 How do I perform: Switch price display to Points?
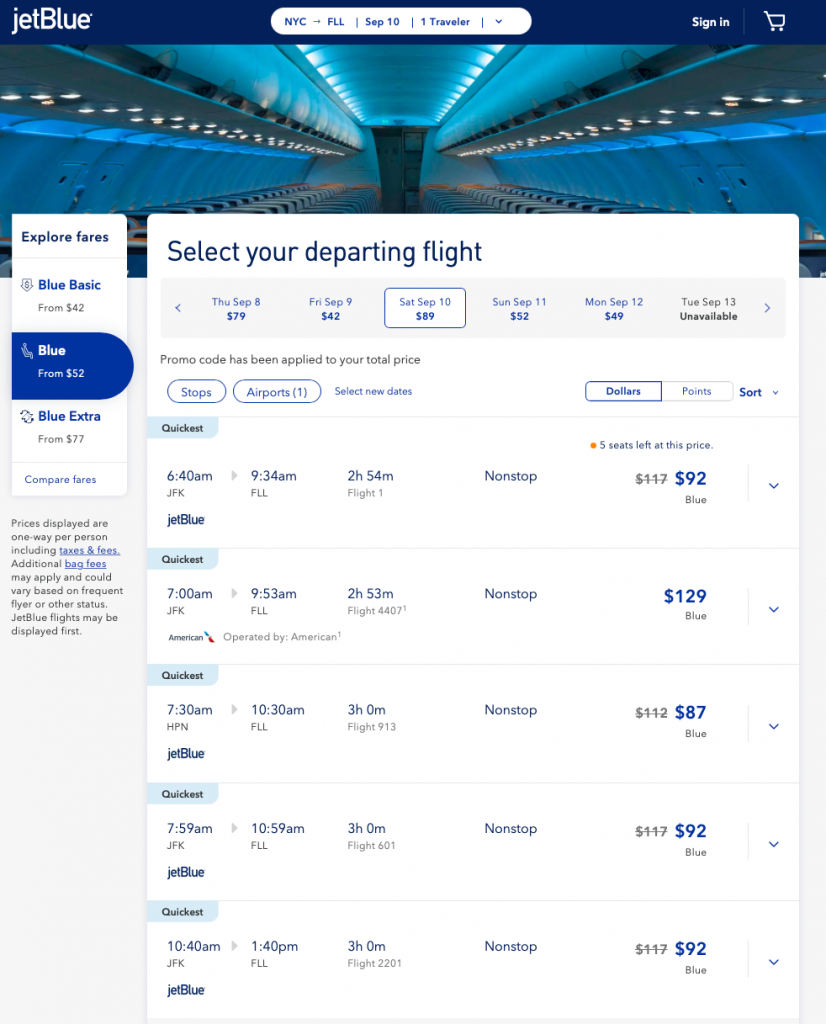coord(696,392)
